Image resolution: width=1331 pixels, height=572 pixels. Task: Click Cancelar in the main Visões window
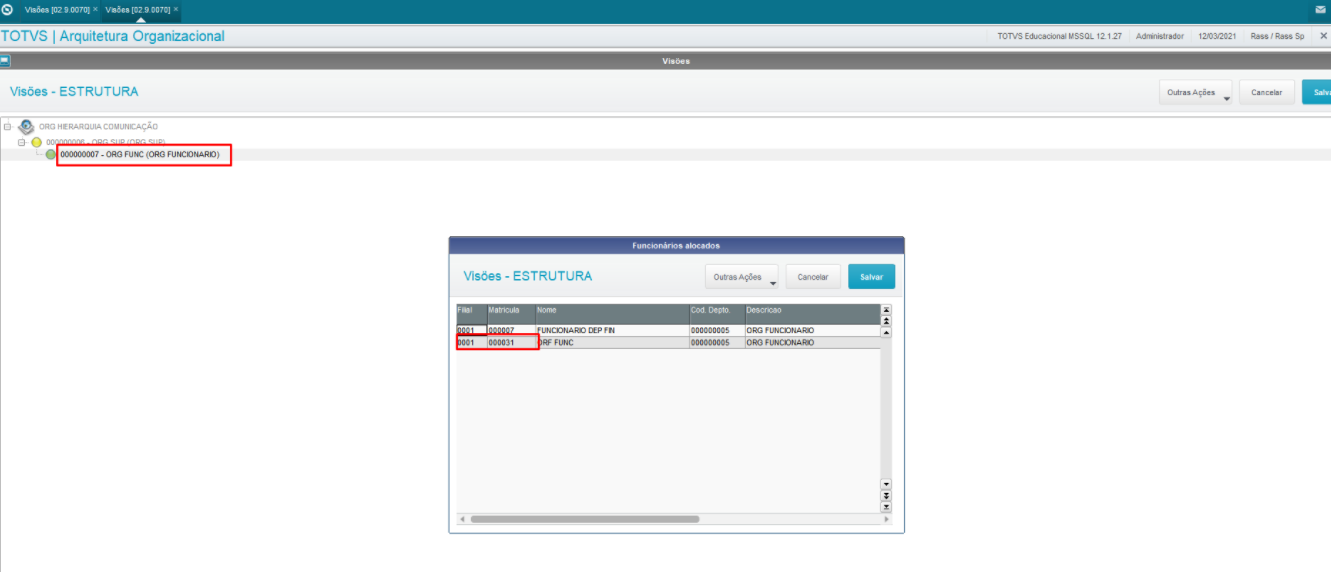coord(1267,92)
